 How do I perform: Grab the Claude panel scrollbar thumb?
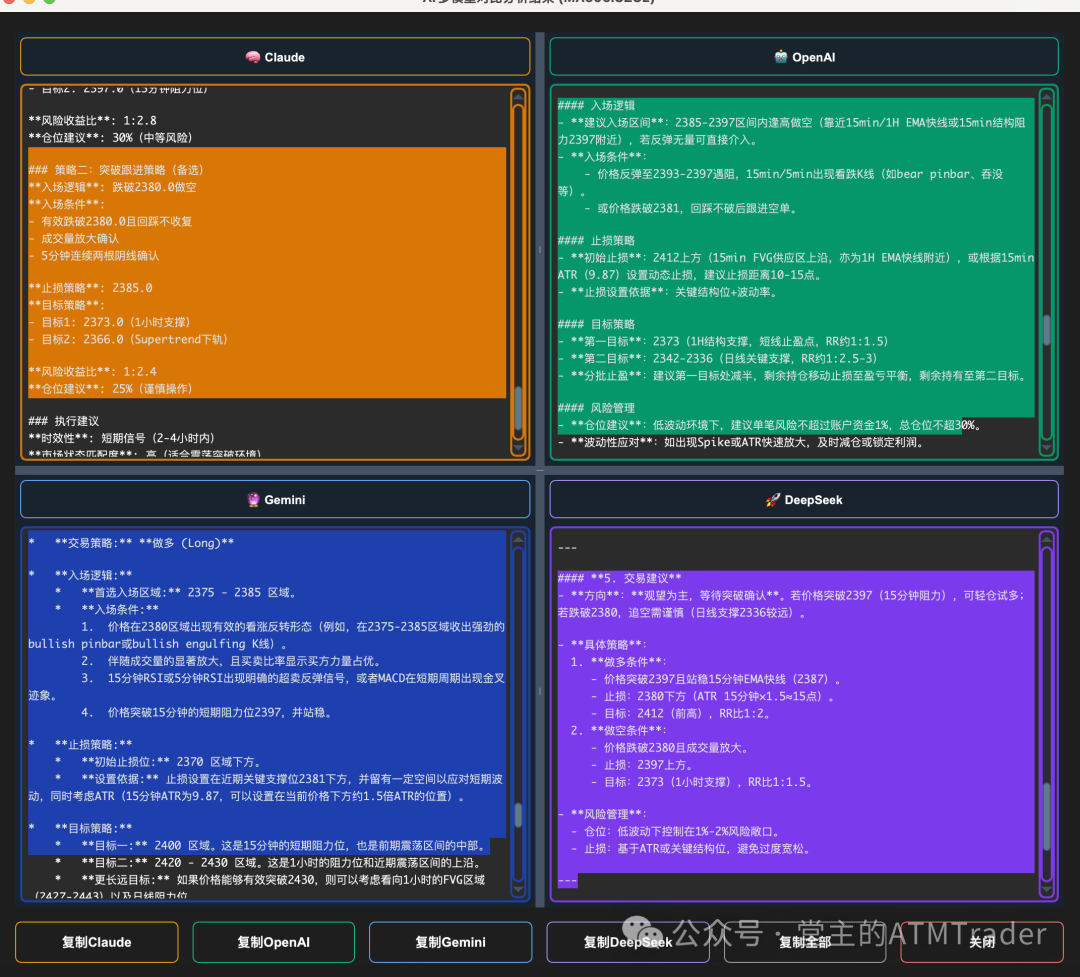click(x=518, y=408)
